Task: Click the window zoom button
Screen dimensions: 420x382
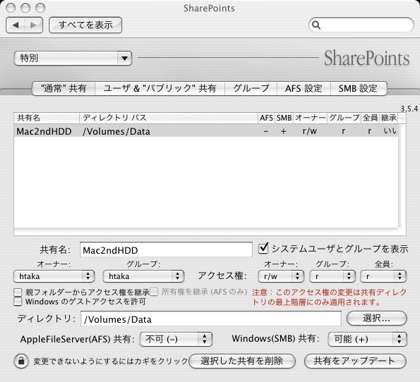Action: point(40,8)
